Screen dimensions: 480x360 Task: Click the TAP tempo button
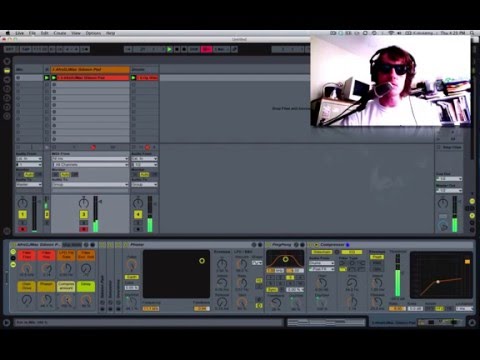26,49
